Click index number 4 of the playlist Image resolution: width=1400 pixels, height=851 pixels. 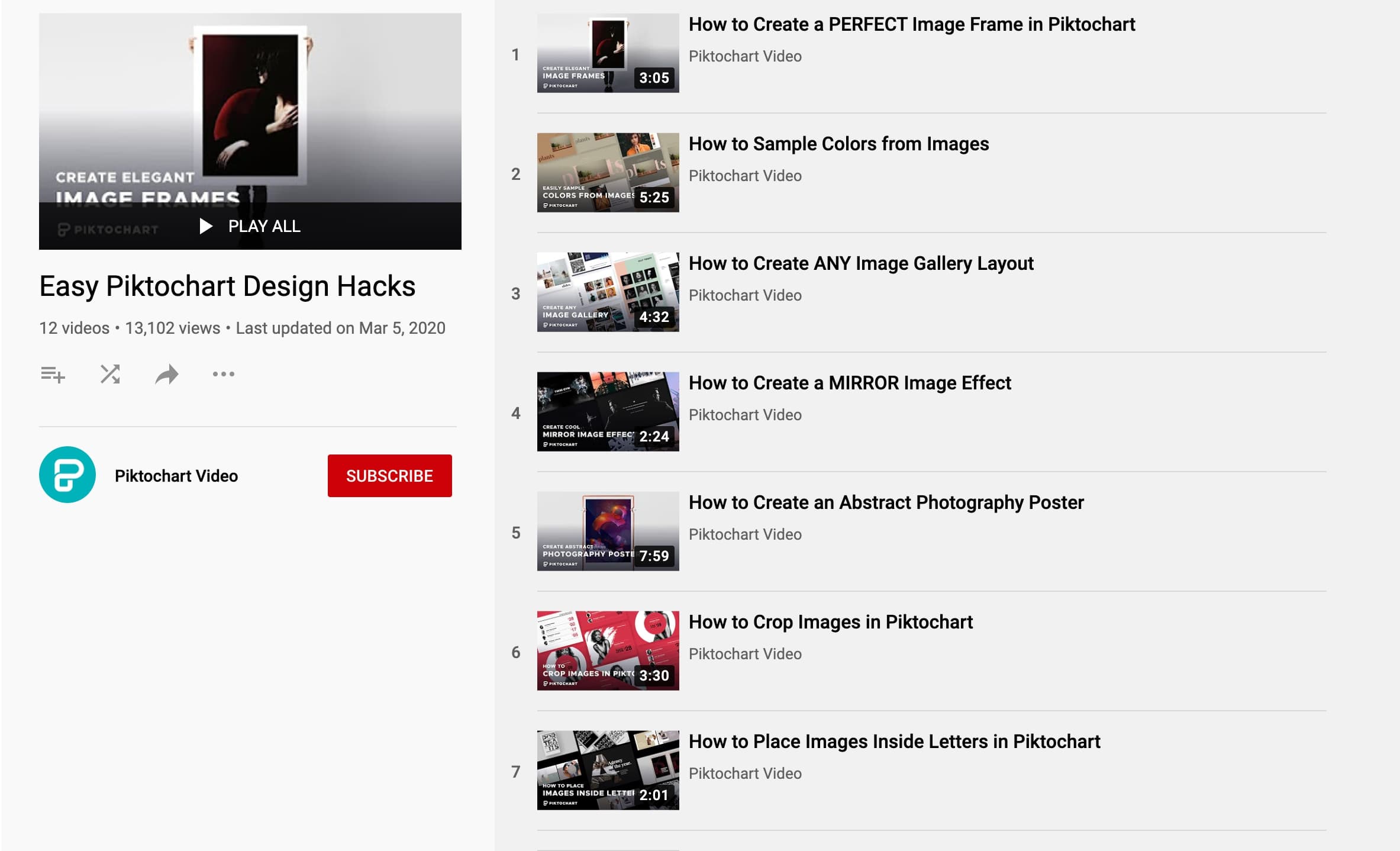[515, 413]
